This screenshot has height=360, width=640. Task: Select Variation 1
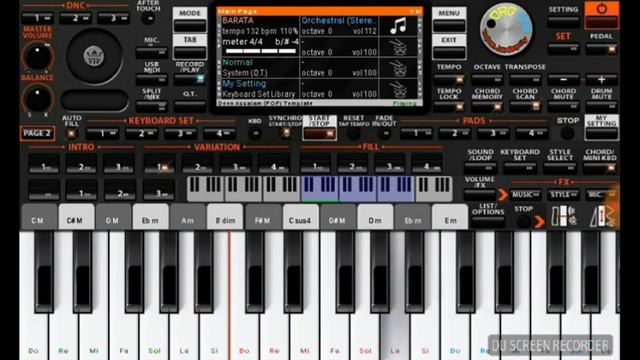159,163
